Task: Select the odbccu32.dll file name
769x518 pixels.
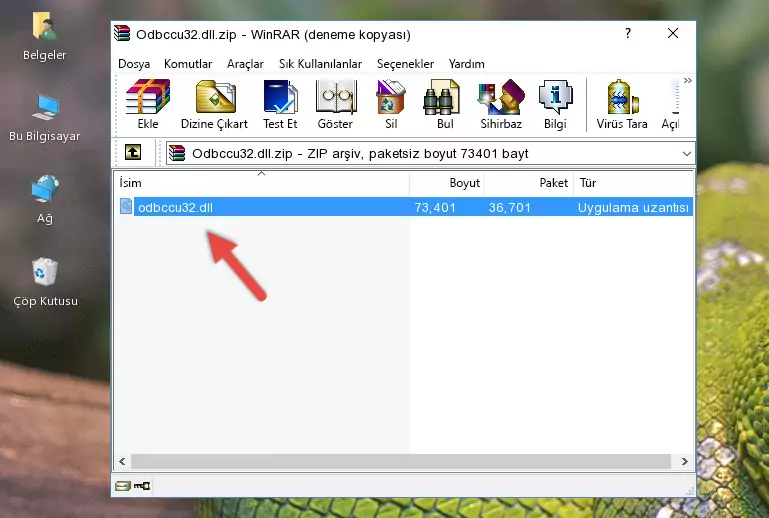Action: (x=175, y=207)
